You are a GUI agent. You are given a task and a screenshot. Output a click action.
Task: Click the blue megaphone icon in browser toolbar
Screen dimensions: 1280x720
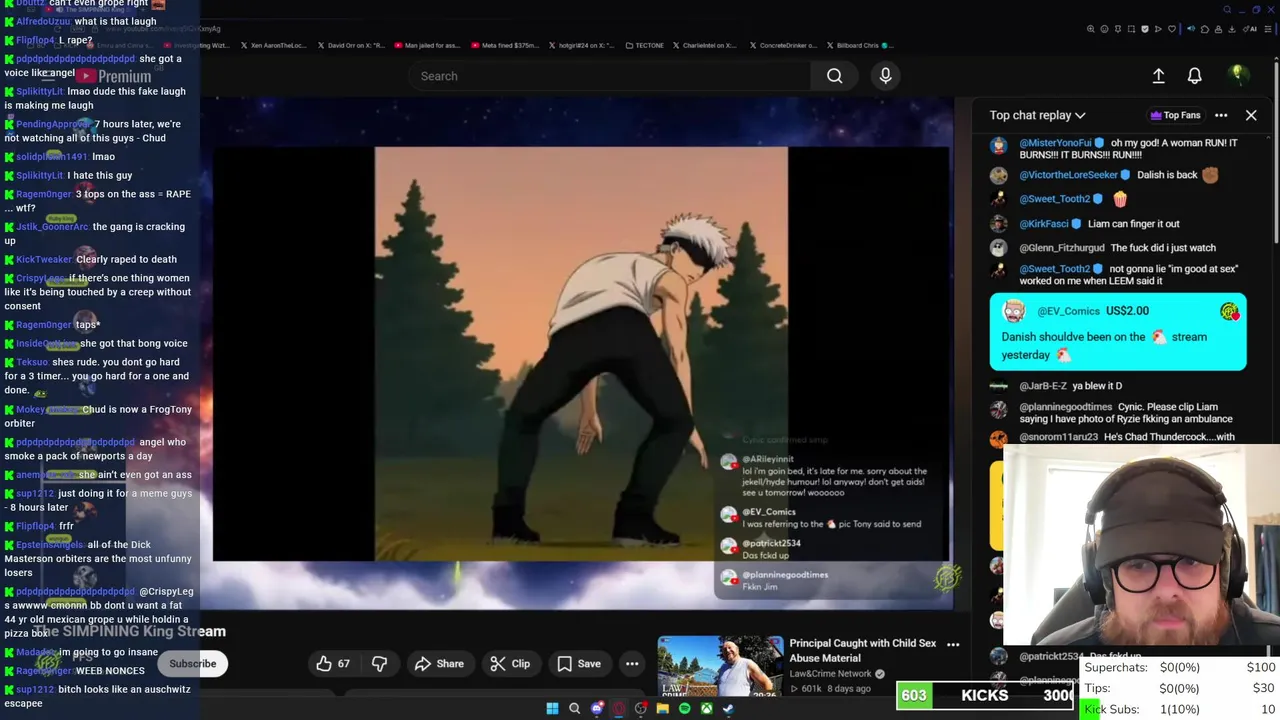pyautogui.click(x=1191, y=29)
